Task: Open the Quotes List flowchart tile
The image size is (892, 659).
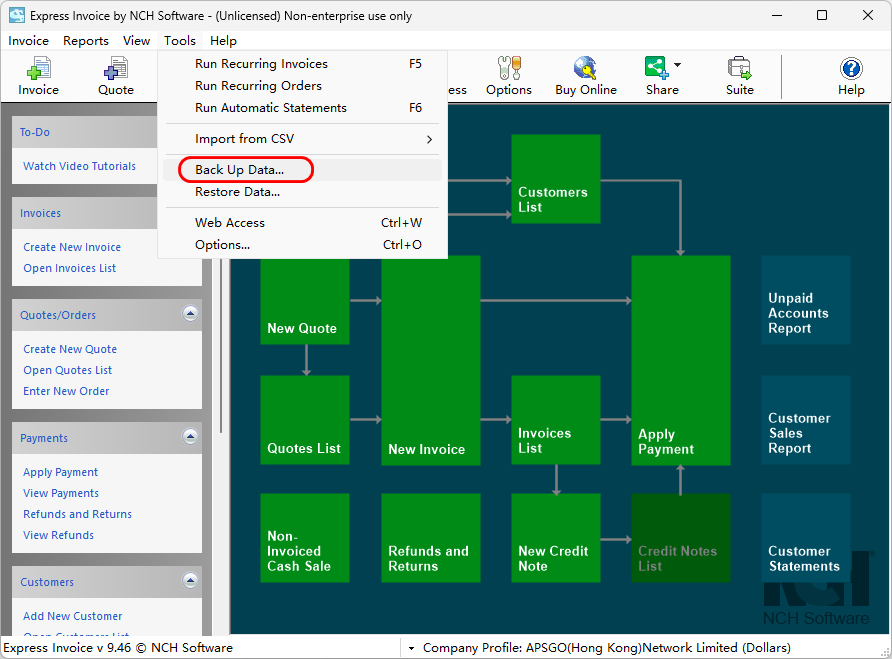Action: [305, 420]
